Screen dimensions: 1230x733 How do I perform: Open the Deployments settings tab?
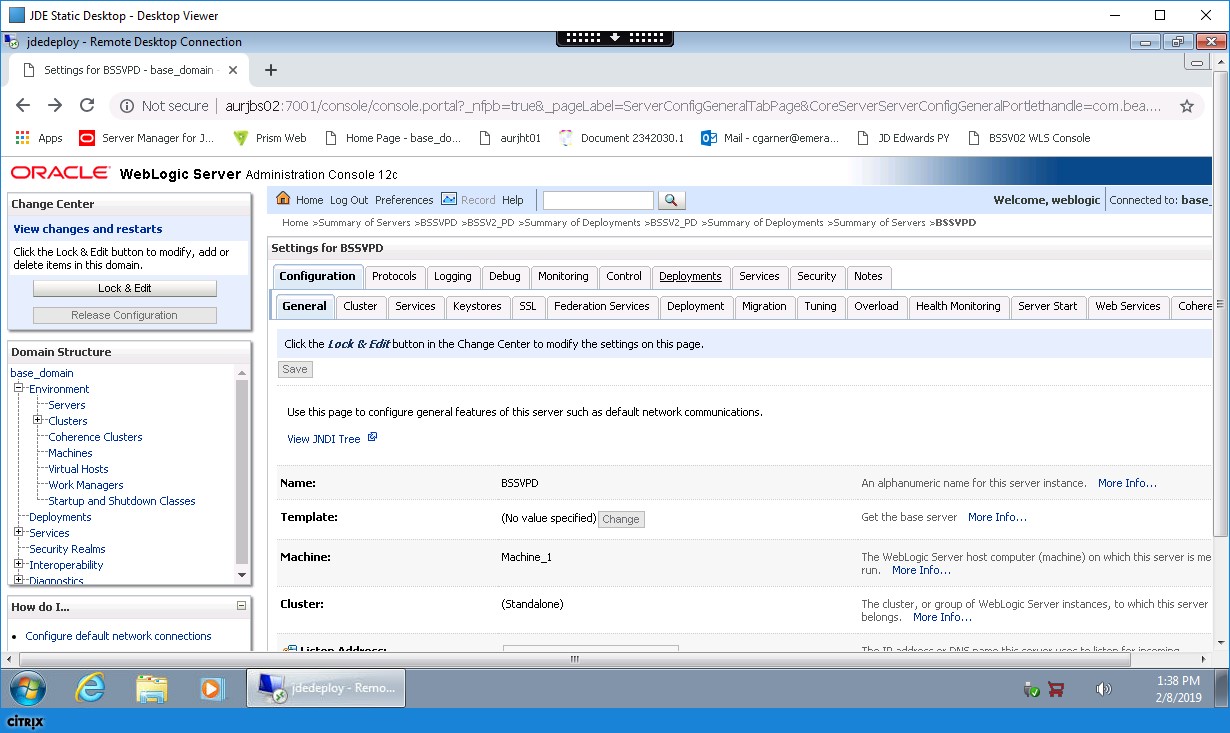690,276
